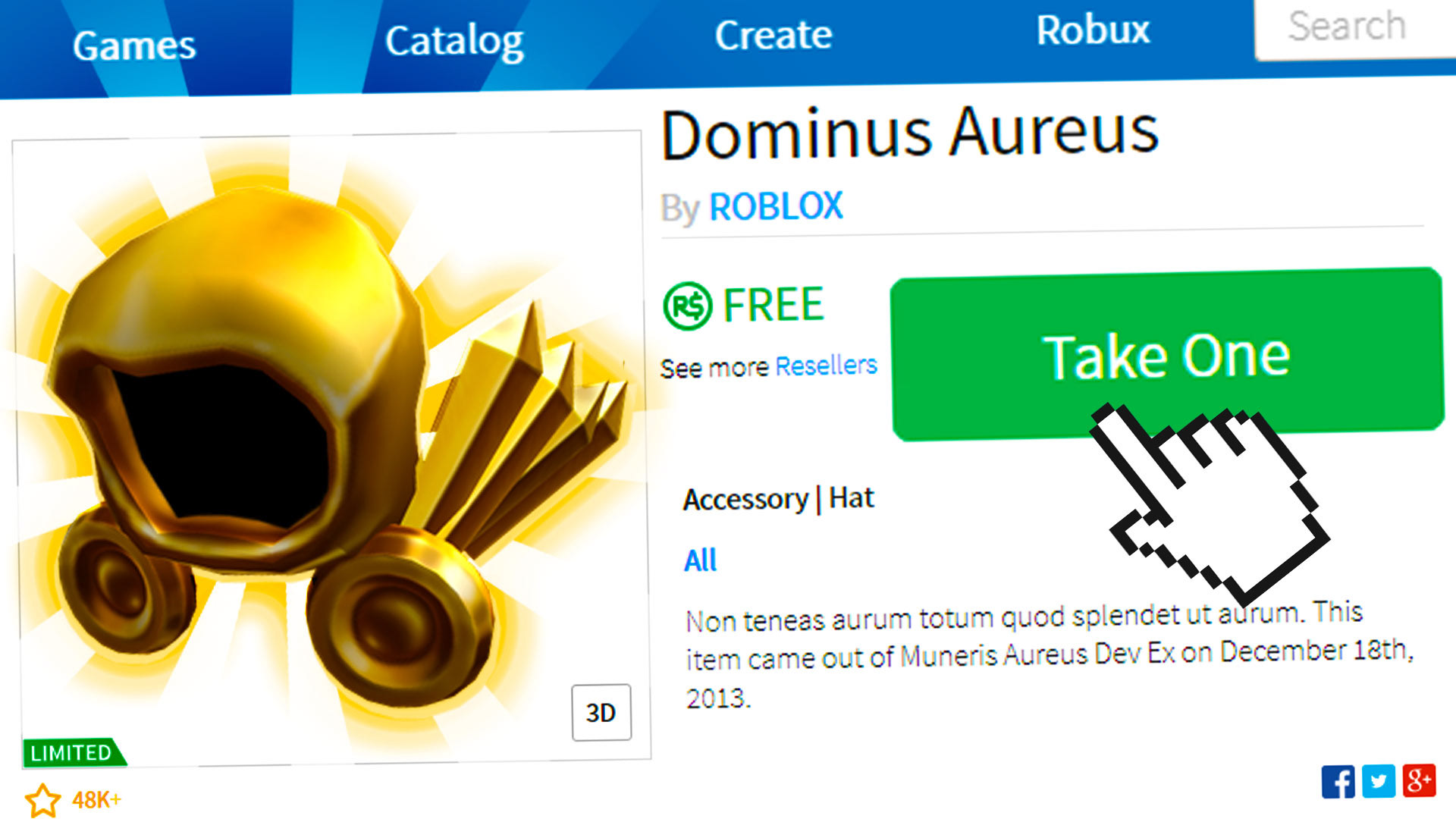Click into the Search field
Image resolution: width=1456 pixels, height=819 pixels.
[1355, 29]
